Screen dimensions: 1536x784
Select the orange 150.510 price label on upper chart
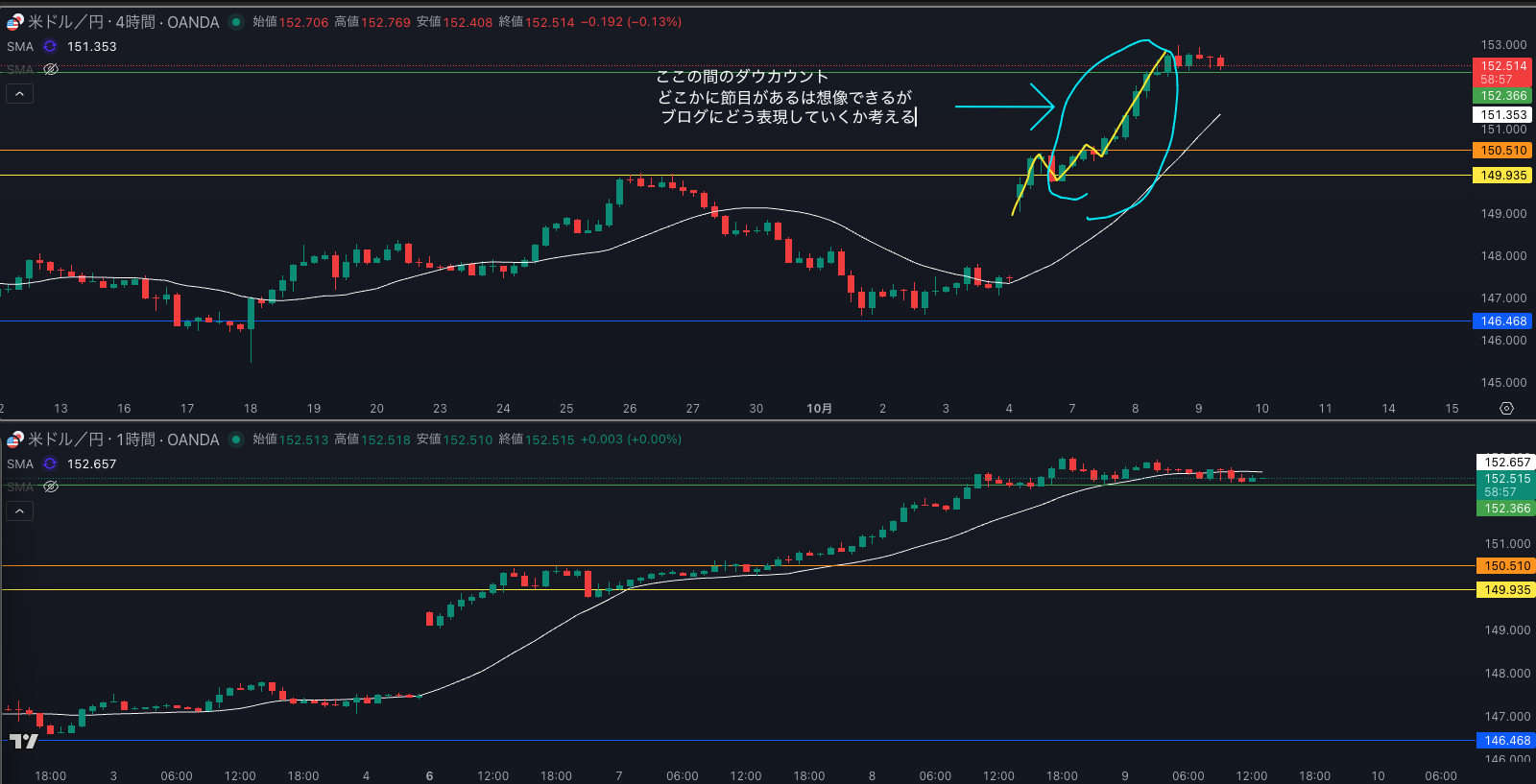(1502, 151)
